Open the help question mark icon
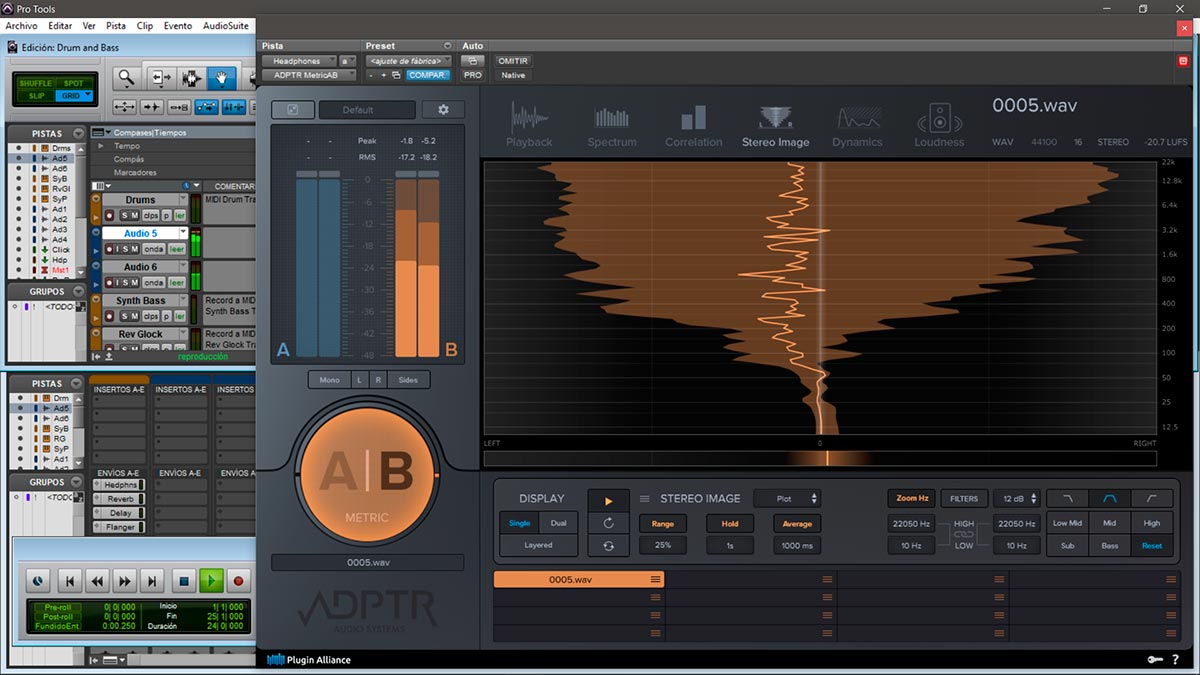1200x675 pixels. tap(1175, 659)
